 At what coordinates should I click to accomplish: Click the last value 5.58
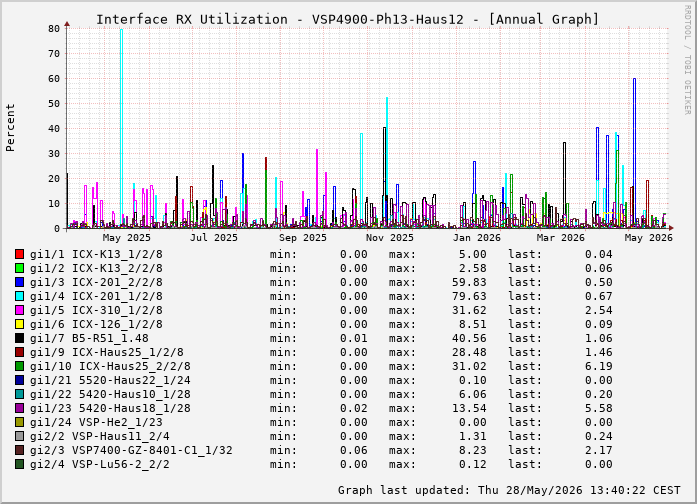pyautogui.click(x=599, y=408)
